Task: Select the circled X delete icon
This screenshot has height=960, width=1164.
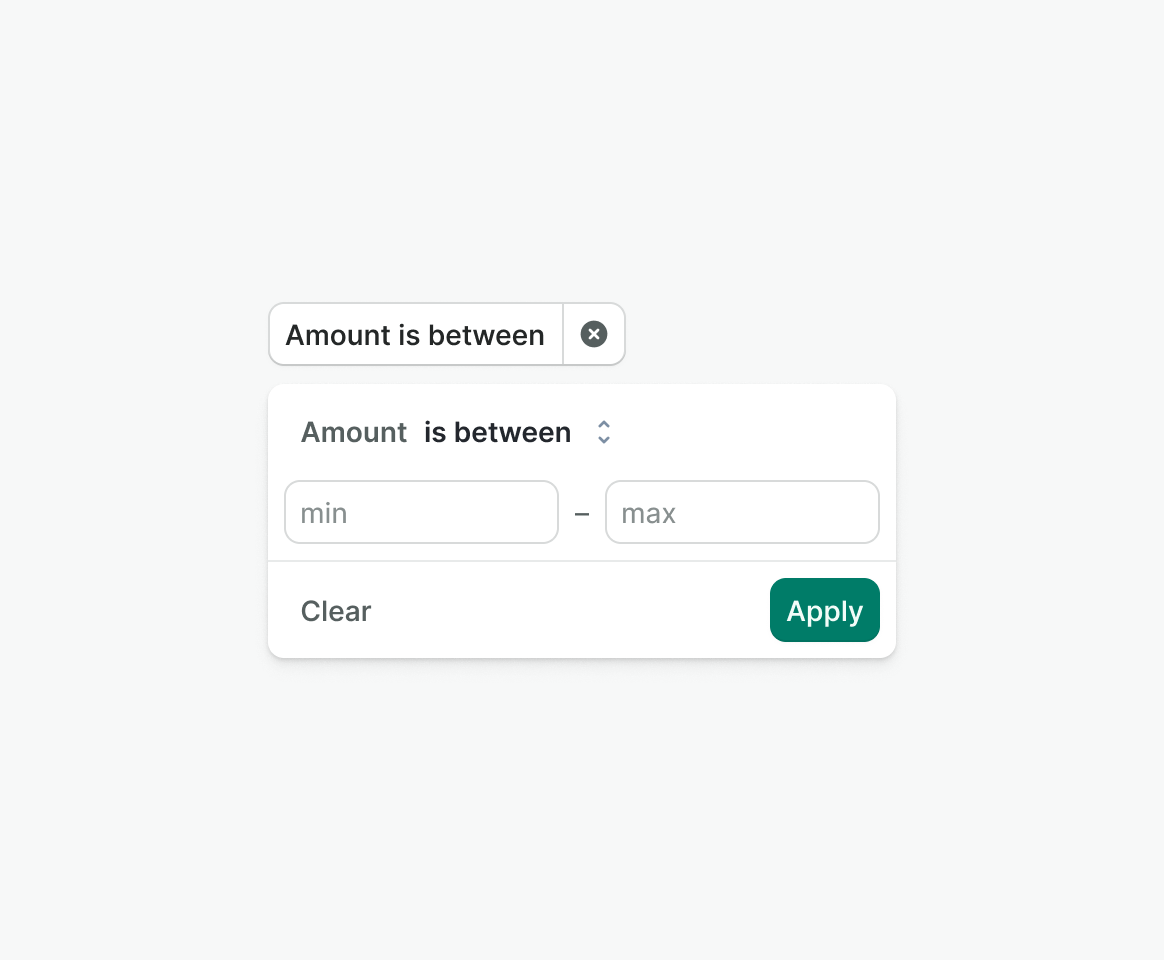Action: coord(593,334)
